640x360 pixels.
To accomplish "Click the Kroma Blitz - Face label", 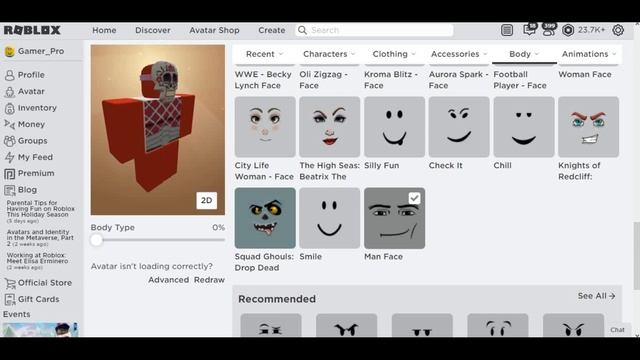I will click(x=391, y=80).
